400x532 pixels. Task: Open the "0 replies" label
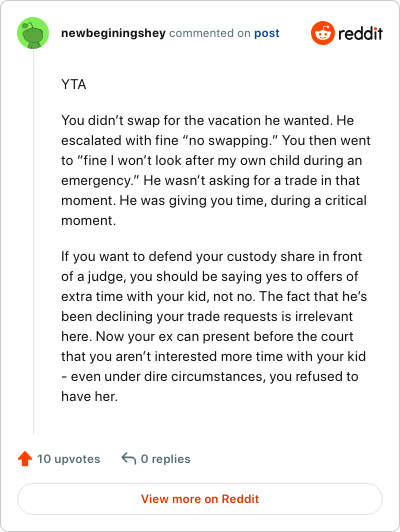[x=166, y=459]
